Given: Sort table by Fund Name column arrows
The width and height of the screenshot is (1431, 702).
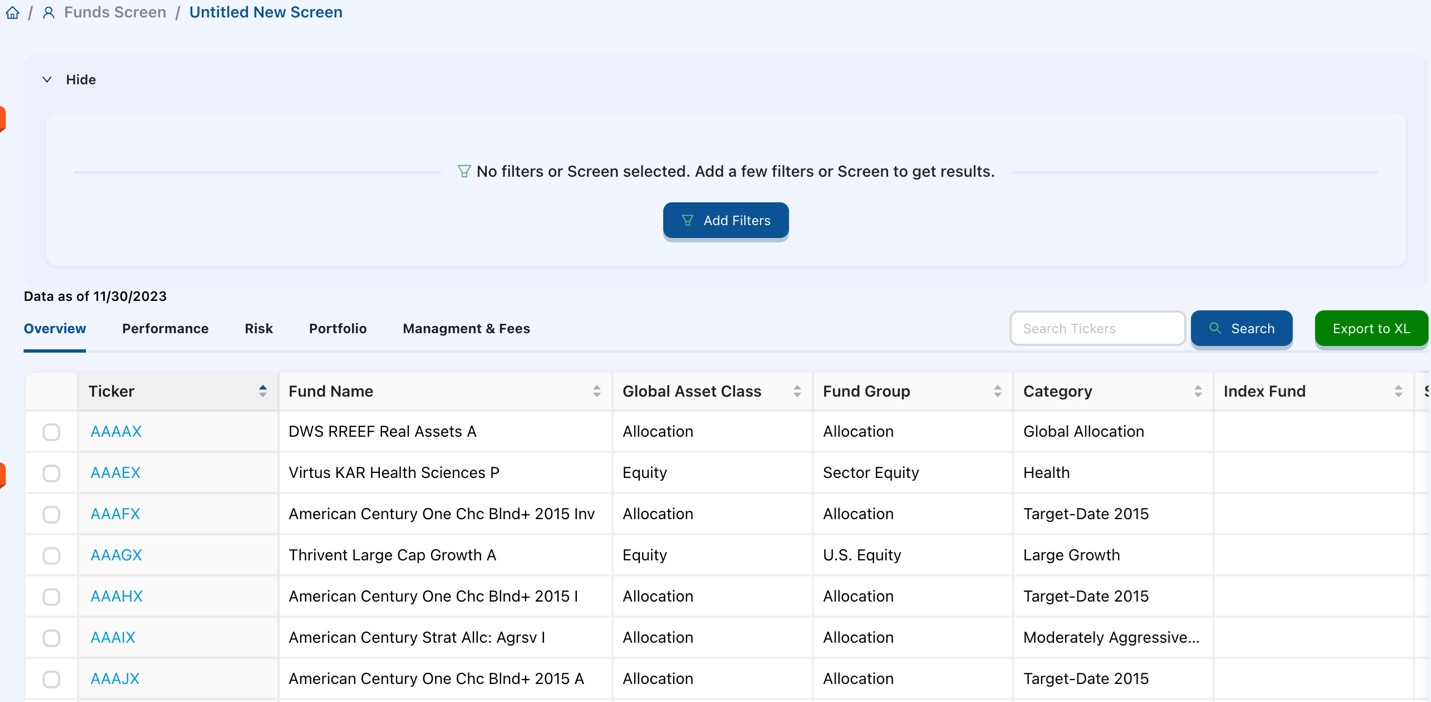Looking at the screenshot, I should 597,391.
